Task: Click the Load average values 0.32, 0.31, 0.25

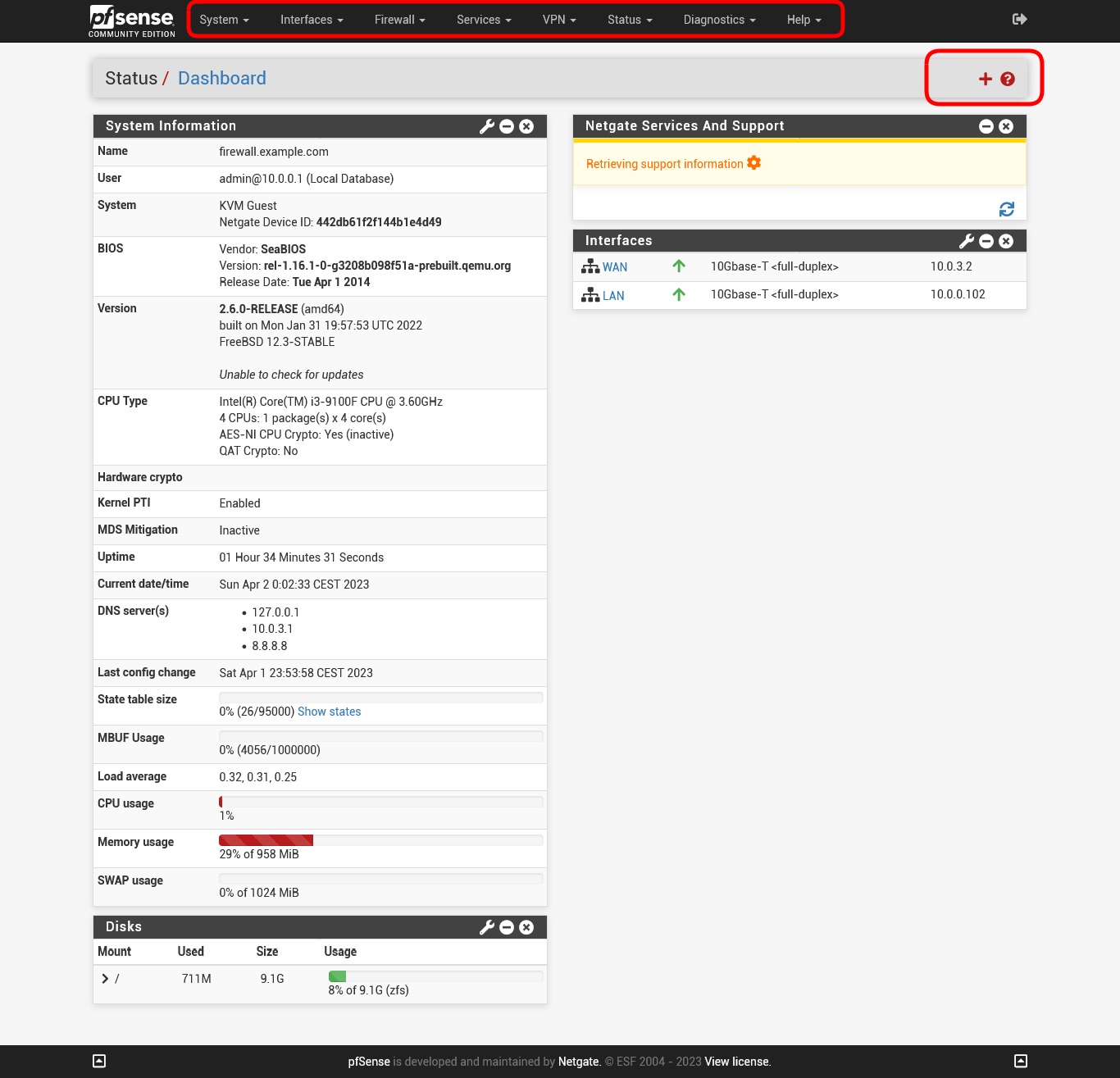Action: coord(257,777)
